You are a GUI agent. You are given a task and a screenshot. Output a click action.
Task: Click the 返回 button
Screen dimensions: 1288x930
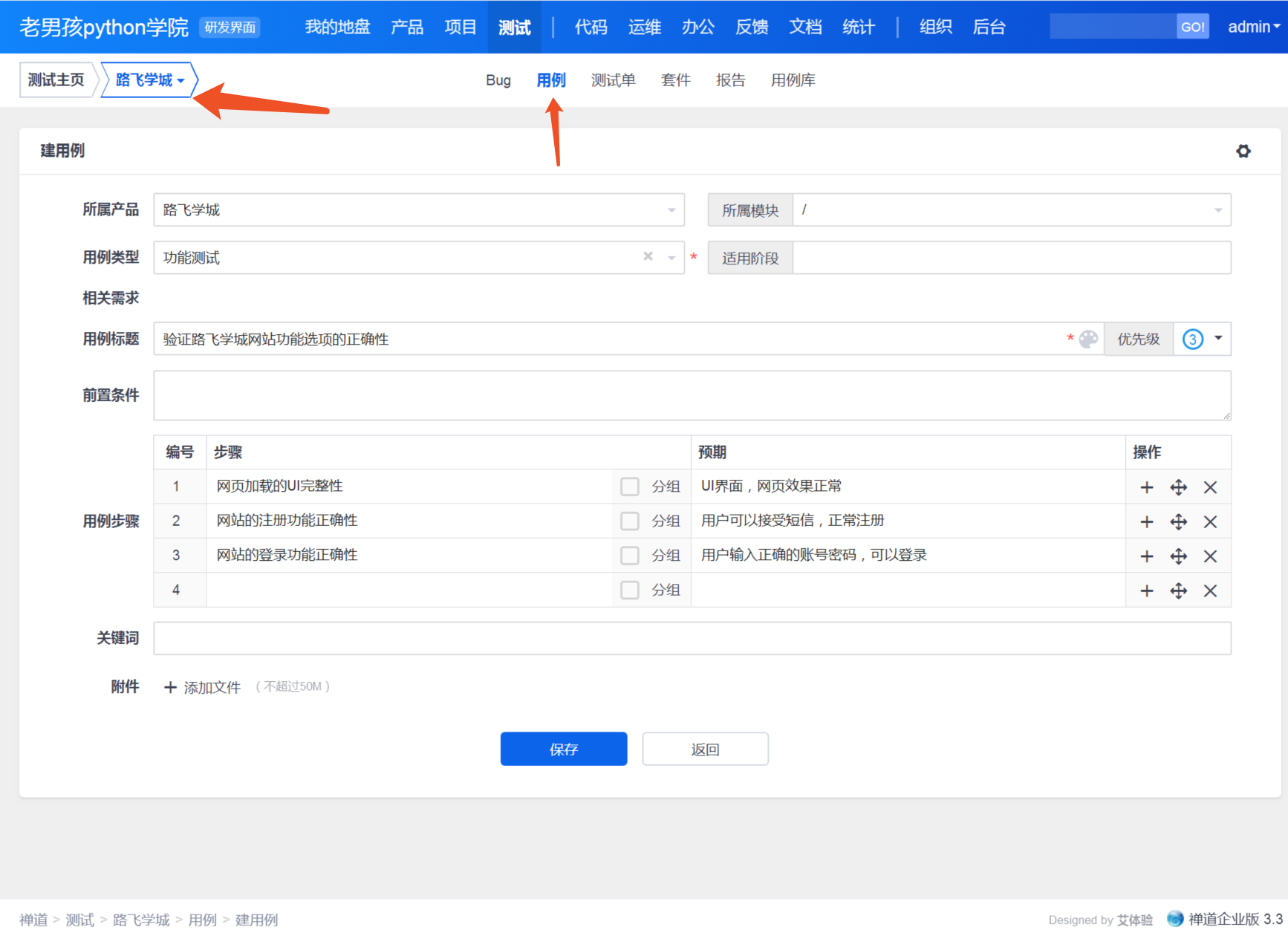point(704,749)
